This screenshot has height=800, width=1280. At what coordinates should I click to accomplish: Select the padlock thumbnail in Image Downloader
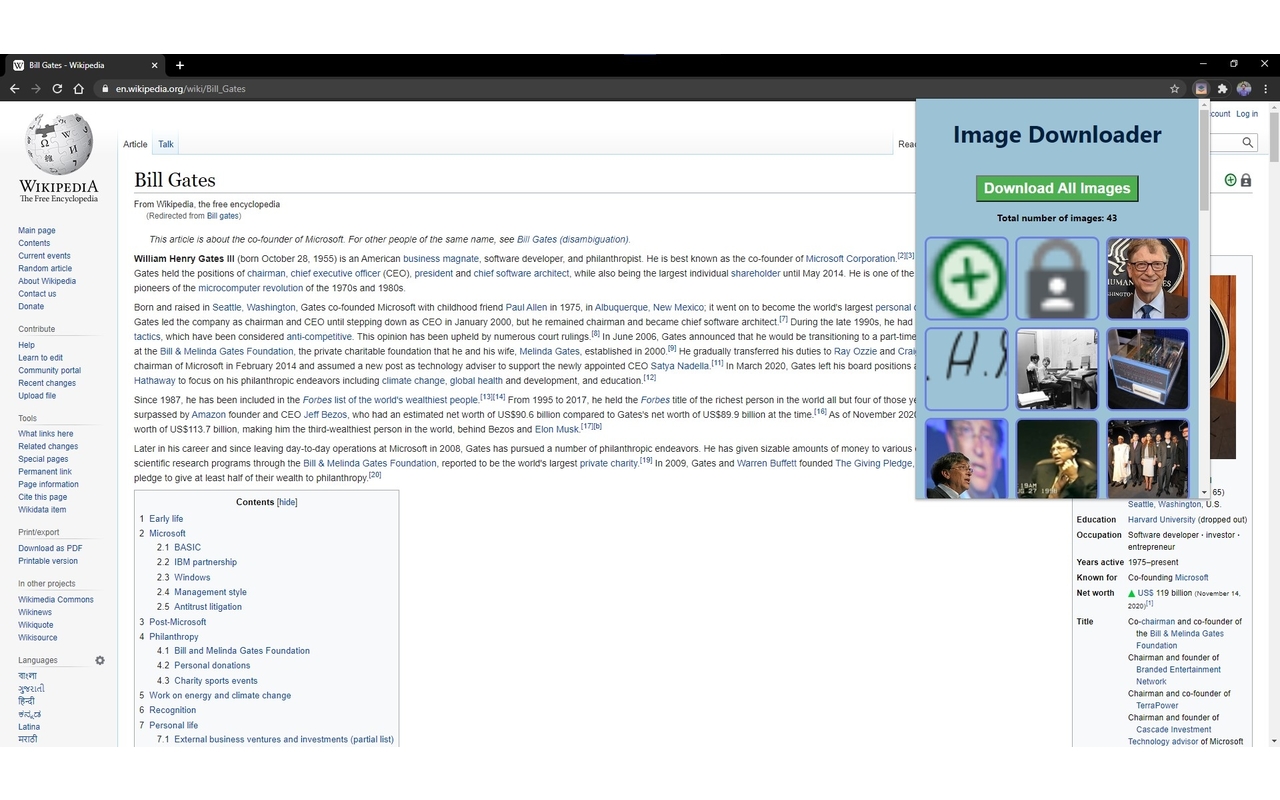tap(1057, 278)
